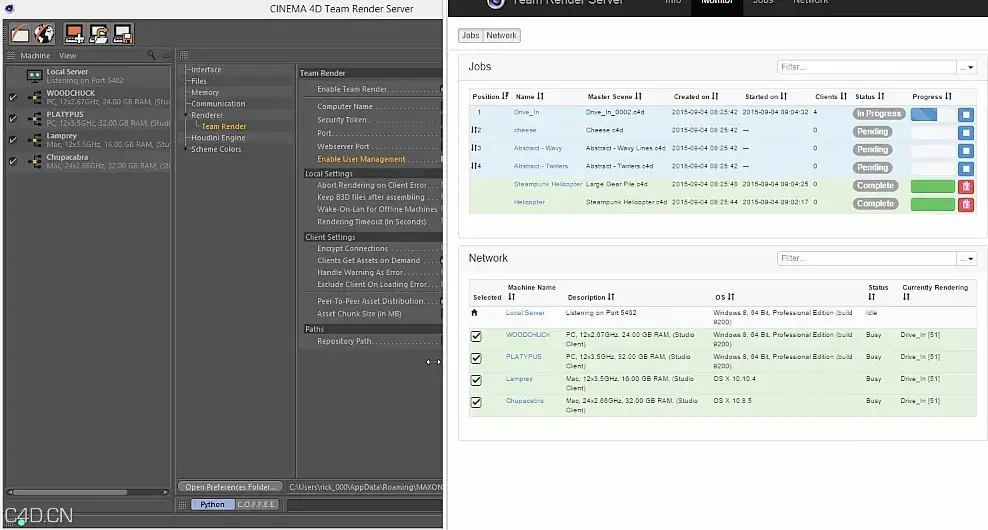This screenshot has width=988, height=530.
Task: Click the add machine toolbar icon
Action: (x=74, y=34)
